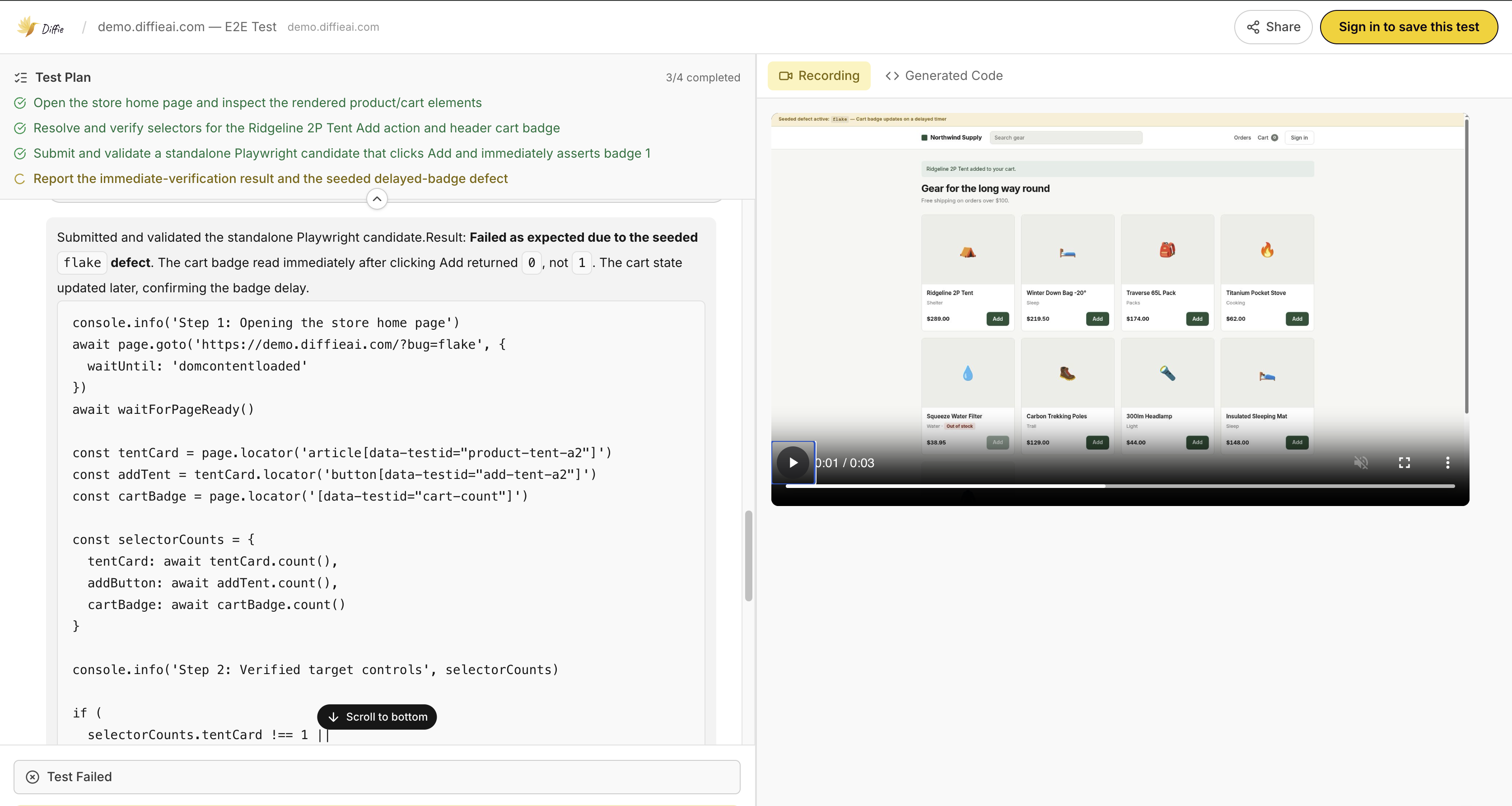This screenshot has width=1512, height=806.
Task: Click the Failed as expected bold text
Action: 583,237
